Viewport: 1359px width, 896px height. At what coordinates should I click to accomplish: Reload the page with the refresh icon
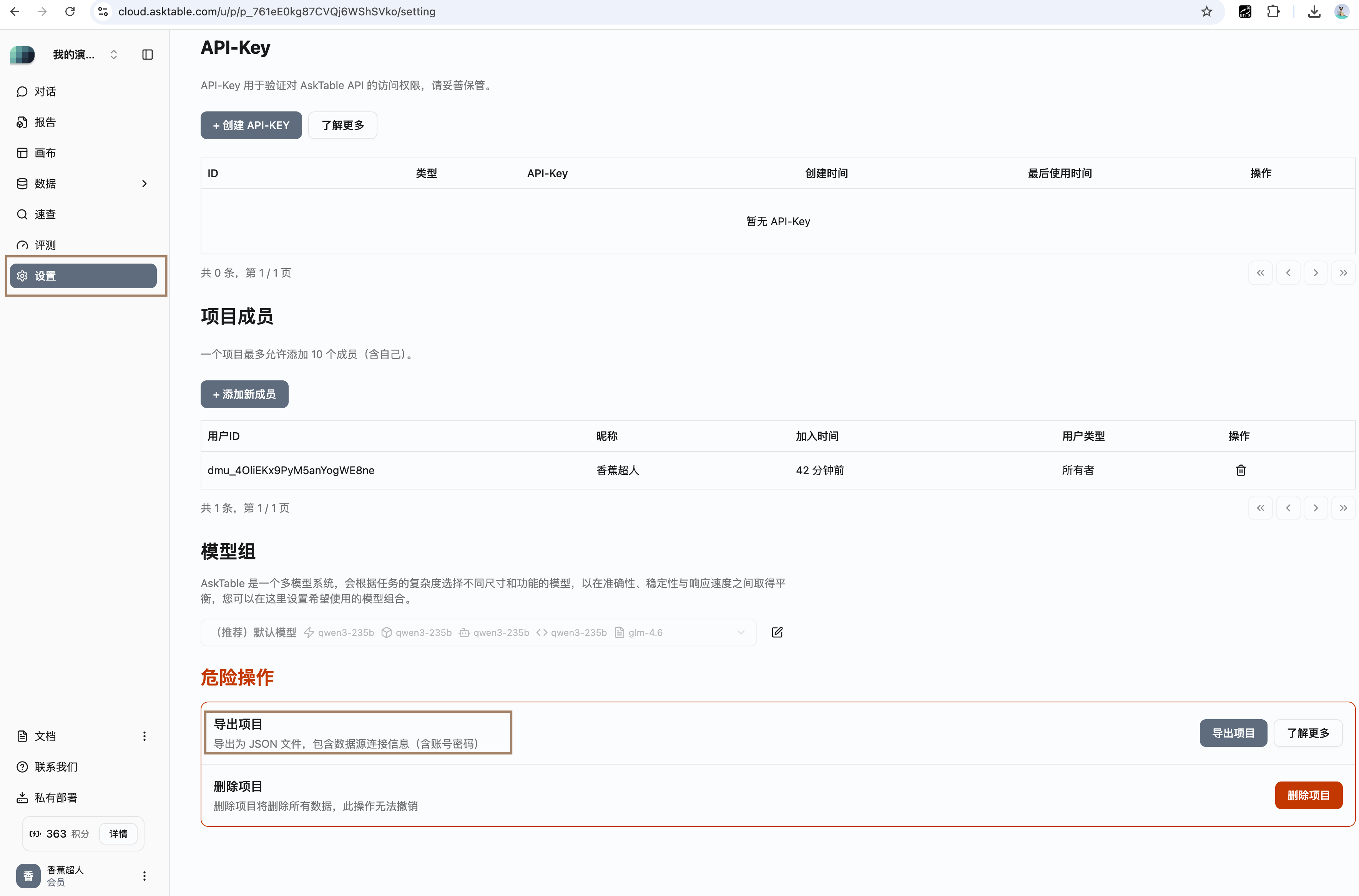70,12
